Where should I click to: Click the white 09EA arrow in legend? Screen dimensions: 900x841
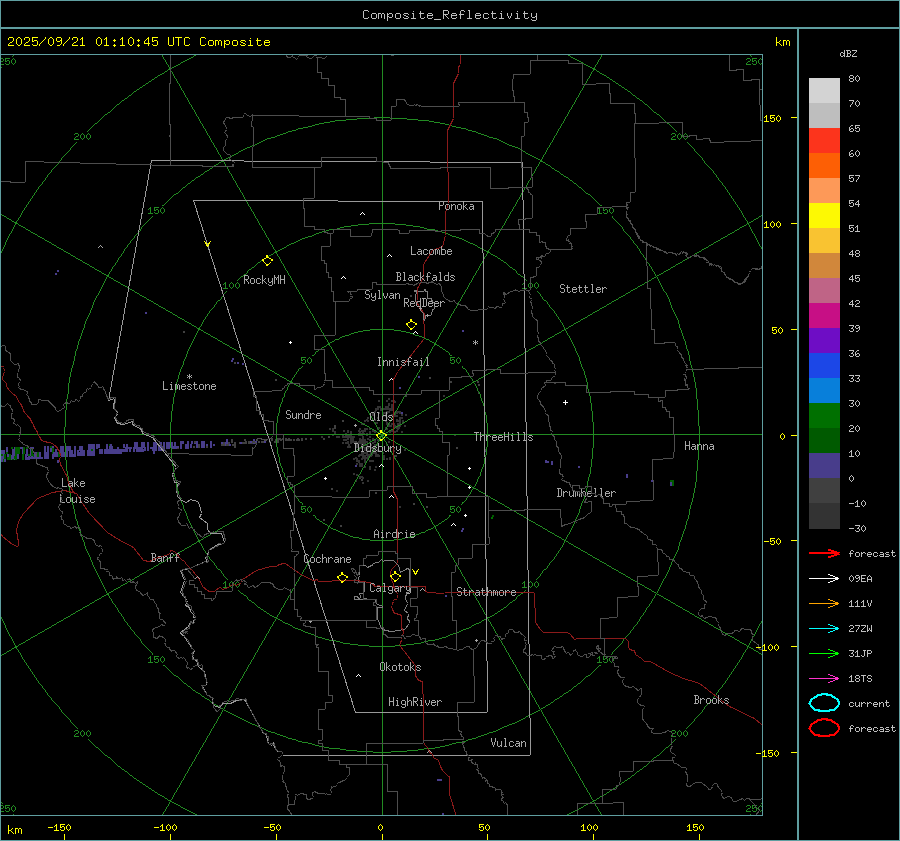pyautogui.click(x=824, y=578)
